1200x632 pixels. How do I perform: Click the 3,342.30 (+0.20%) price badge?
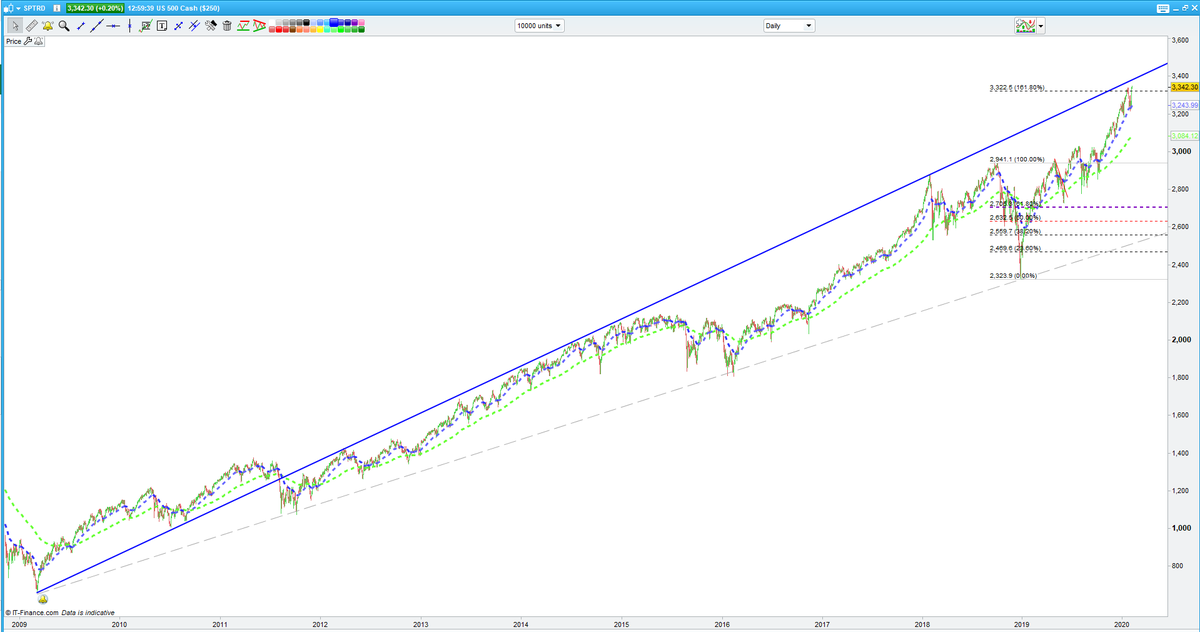[x=95, y=8]
